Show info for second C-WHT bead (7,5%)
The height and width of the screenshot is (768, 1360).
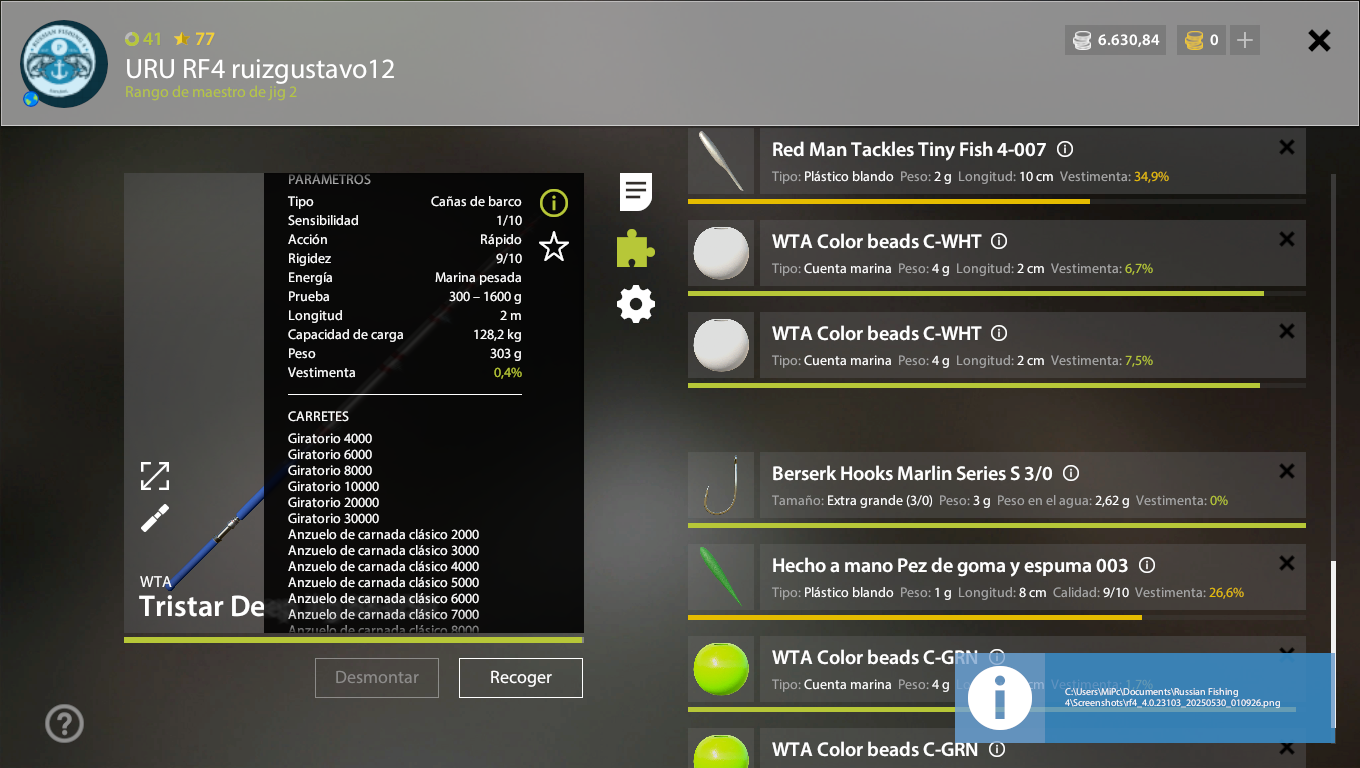[x=999, y=333]
